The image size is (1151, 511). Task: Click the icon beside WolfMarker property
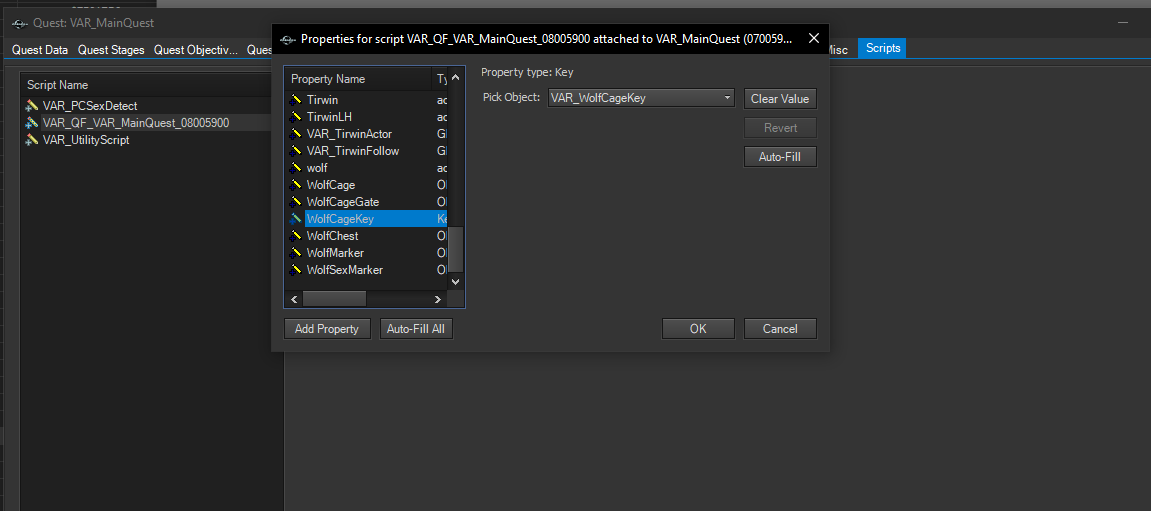pyautogui.click(x=296, y=253)
